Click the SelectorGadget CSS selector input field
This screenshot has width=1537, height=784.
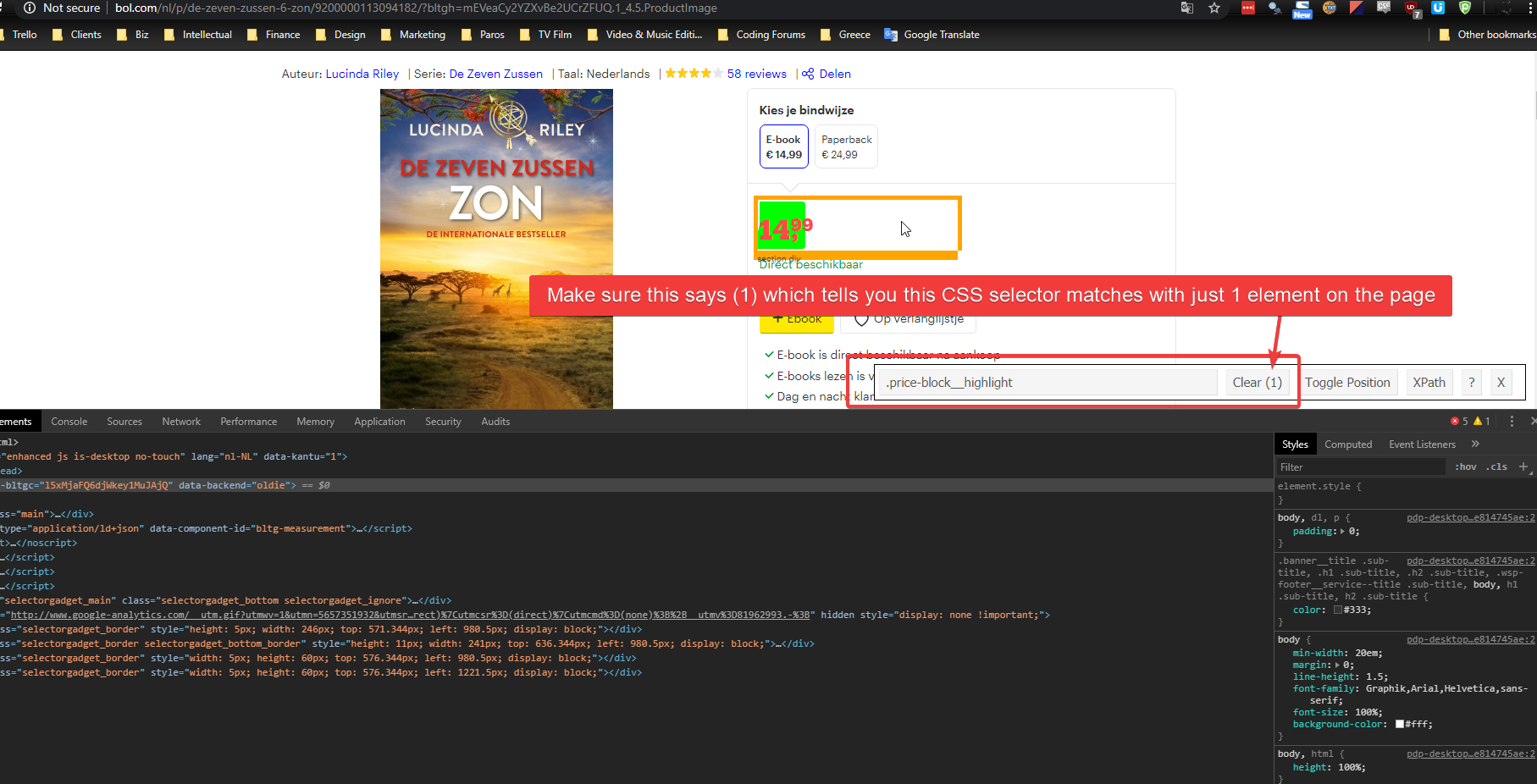[1048, 383]
